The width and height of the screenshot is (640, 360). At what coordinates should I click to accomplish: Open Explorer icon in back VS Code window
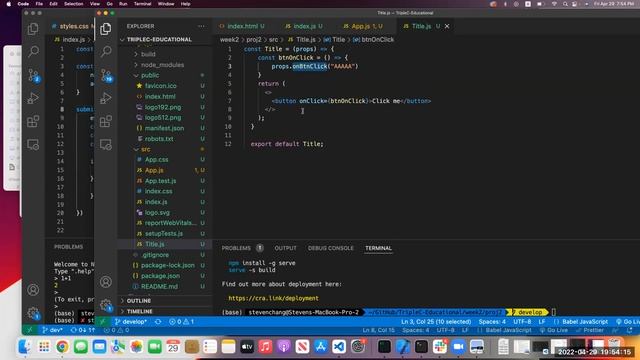33,29
